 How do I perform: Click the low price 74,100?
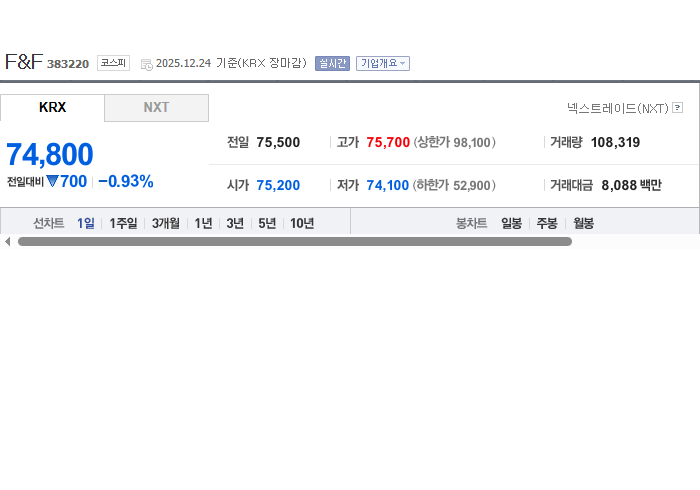388,185
